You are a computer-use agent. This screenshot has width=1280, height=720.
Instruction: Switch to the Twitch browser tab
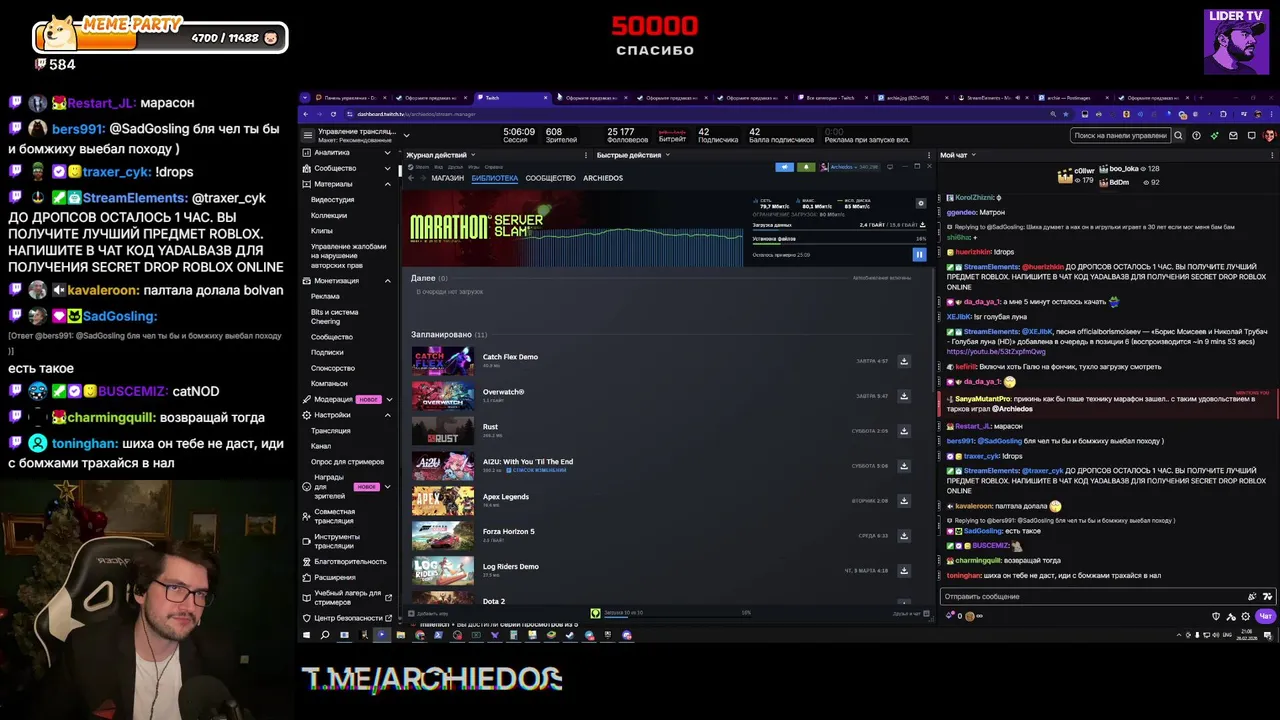click(x=514, y=98)
